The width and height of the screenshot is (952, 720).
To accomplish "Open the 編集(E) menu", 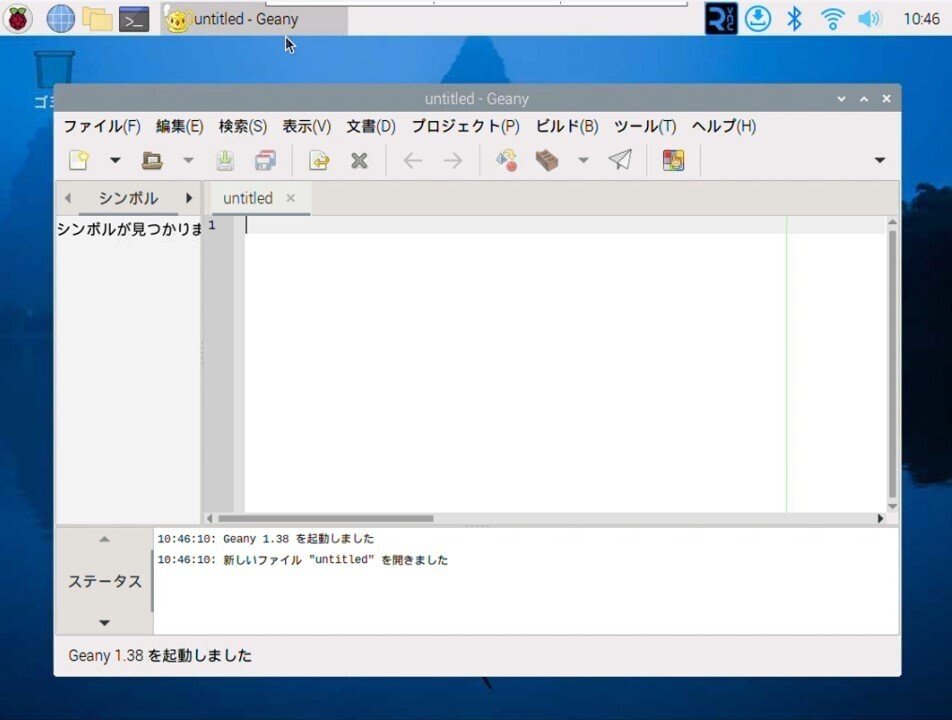I will click(x=179, y=126).
